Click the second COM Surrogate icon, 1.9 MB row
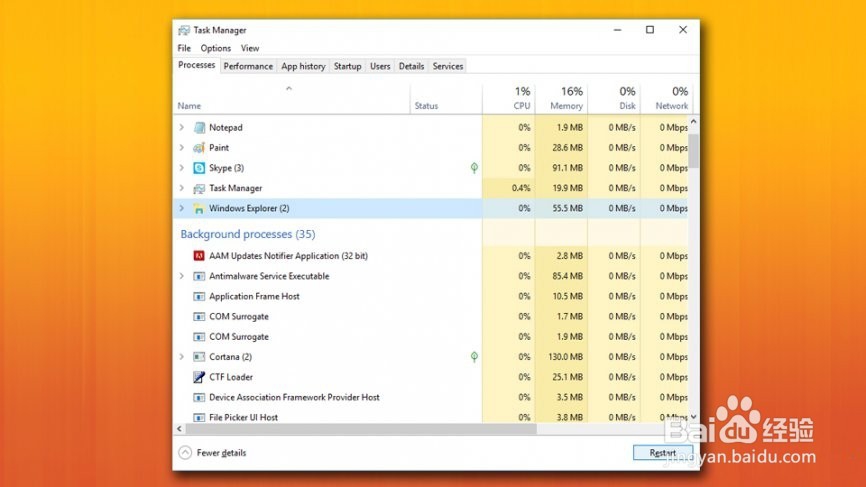866x487 pixels. tap(199, 337)
